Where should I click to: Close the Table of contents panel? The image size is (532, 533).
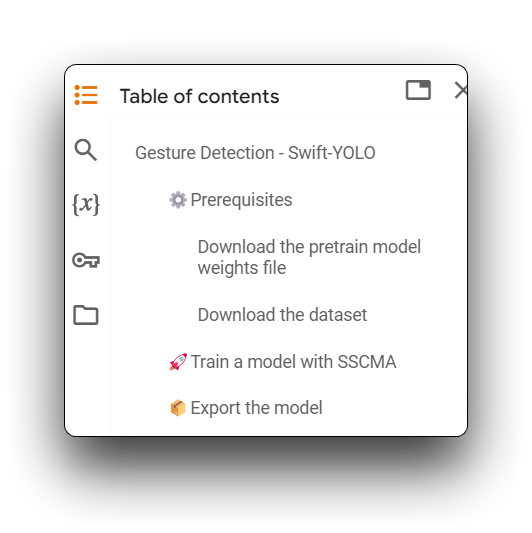click(x=461, y=90)
